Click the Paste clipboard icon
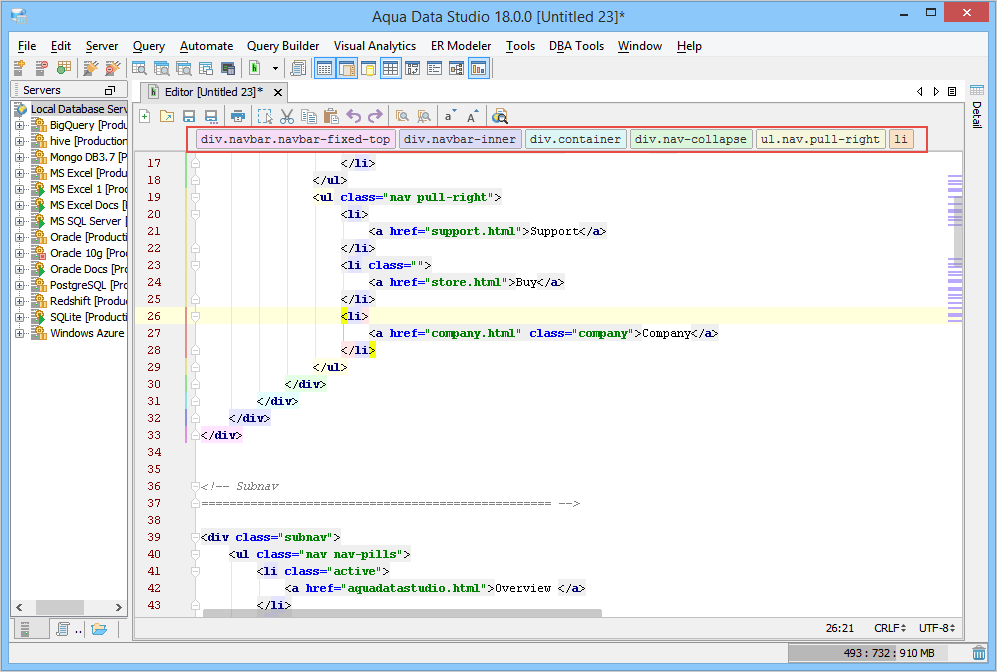 (x=330, y=116)
